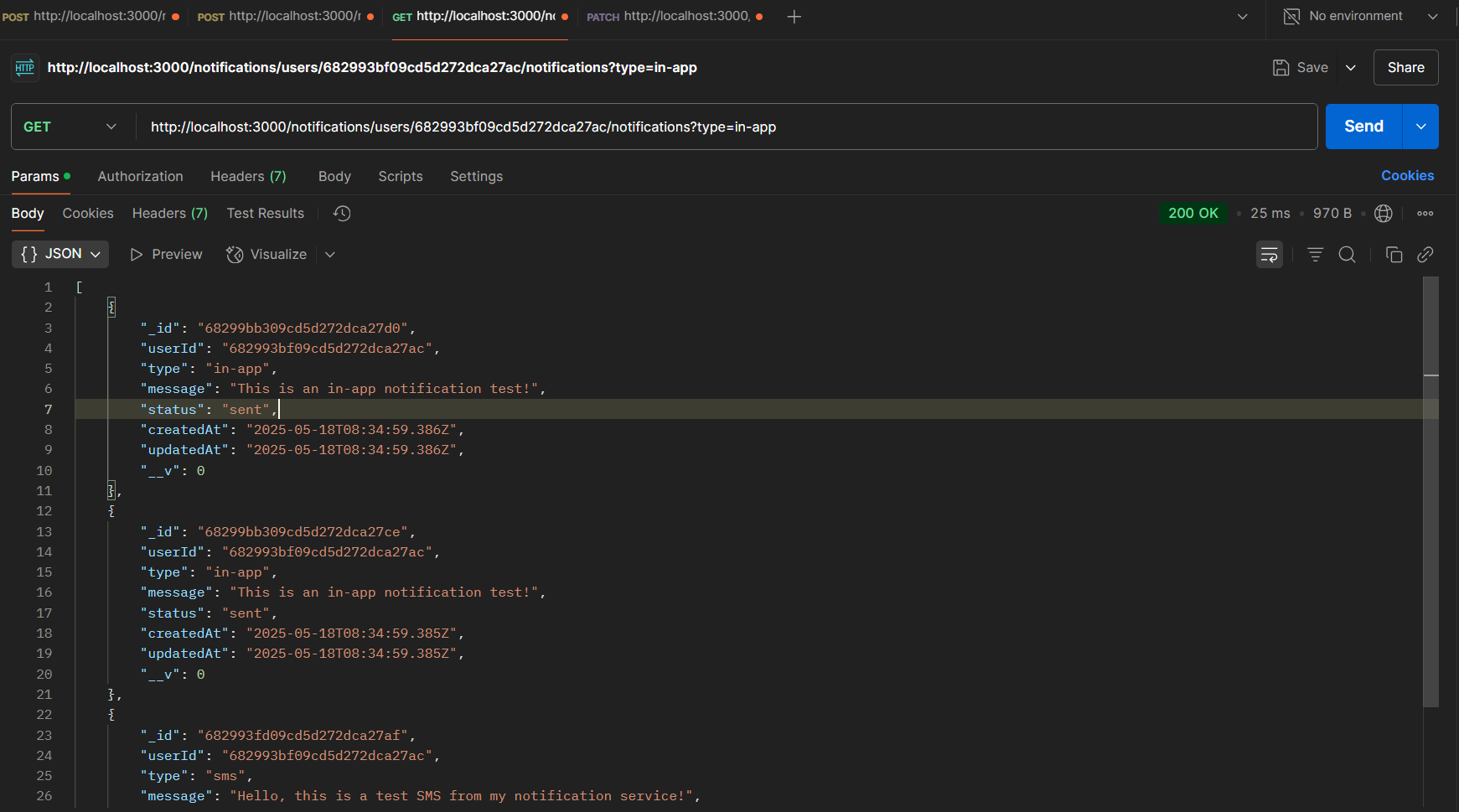The height and width of the screenshot is (812, 1459).
Task: Click the request title URL text
Action: point(372,67)
